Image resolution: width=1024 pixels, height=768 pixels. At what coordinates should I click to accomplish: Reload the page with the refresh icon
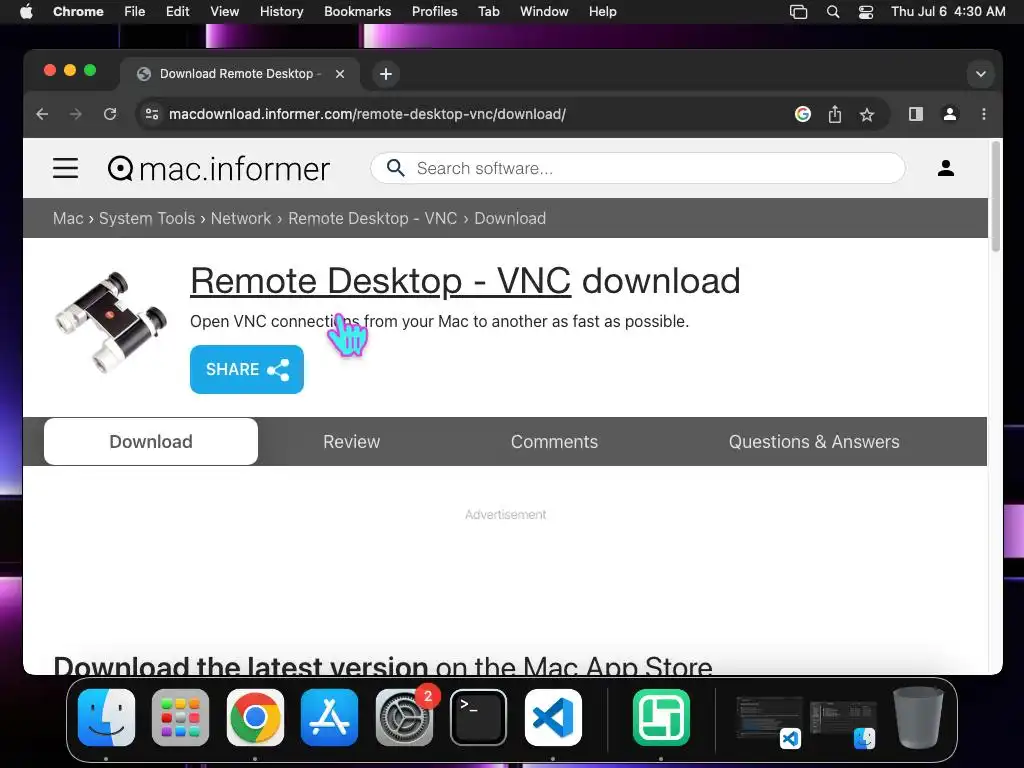click(110, 114)
